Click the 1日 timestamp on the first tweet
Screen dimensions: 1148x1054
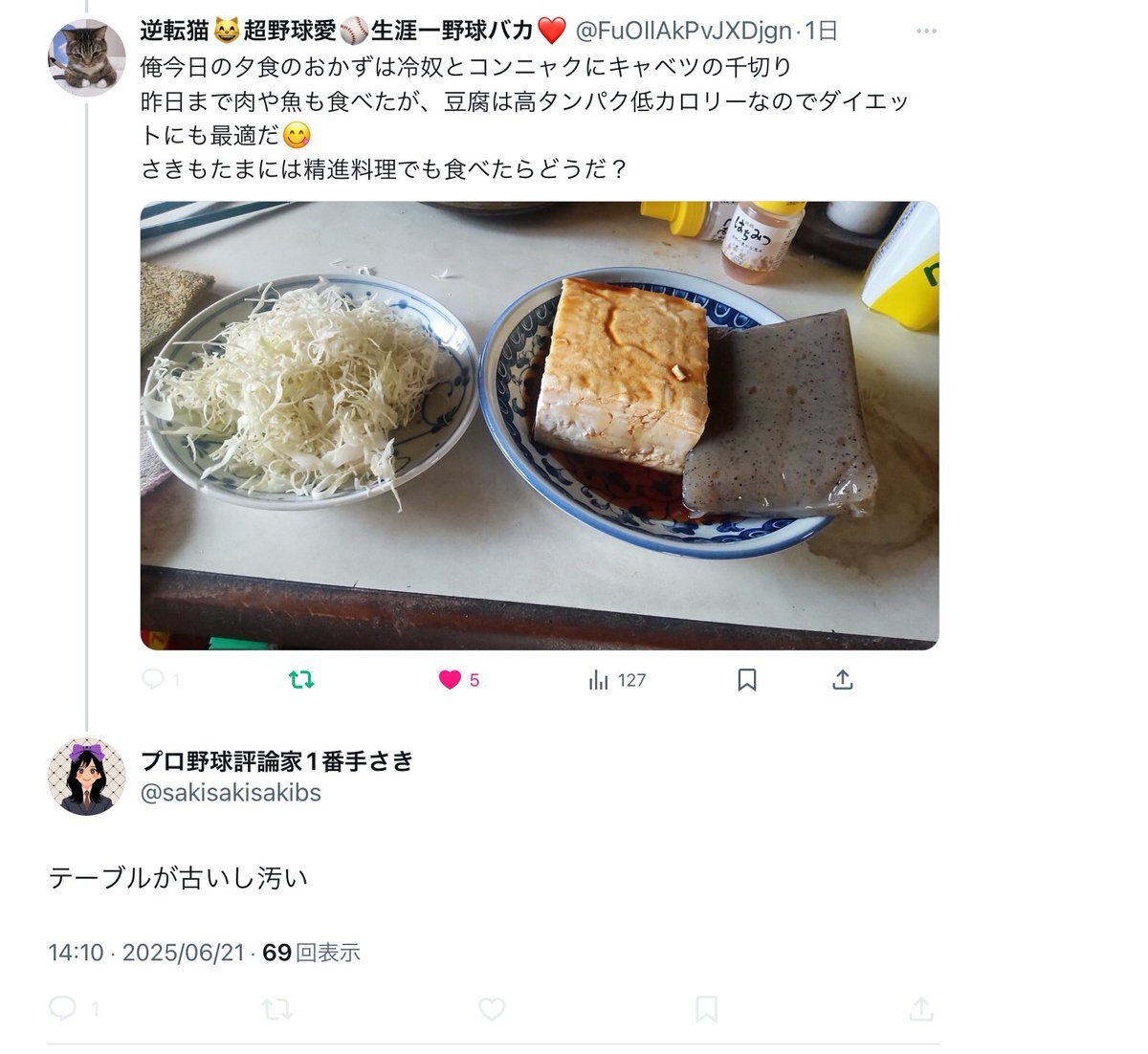pyautogui.click(x=821, y=31)
